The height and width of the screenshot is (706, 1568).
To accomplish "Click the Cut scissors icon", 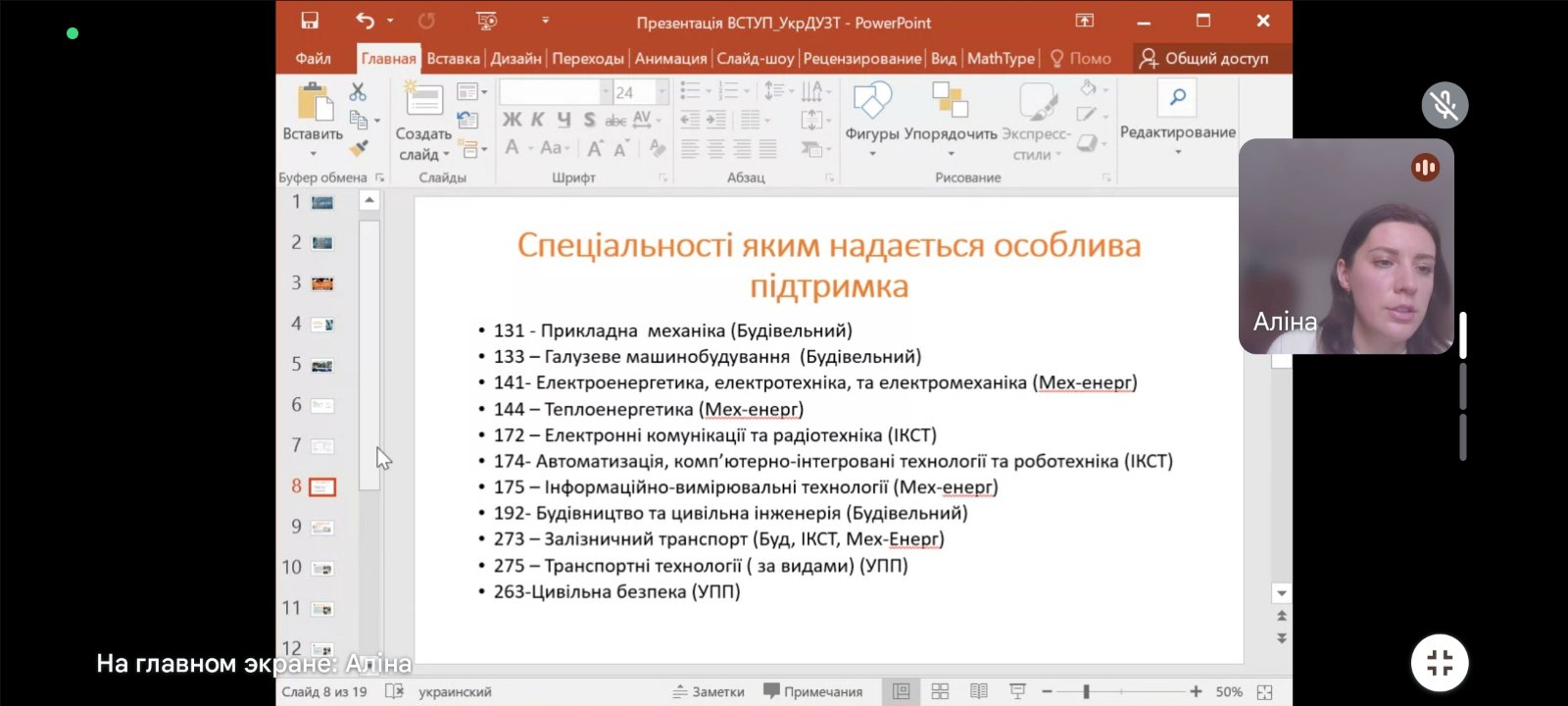I will click(358, 92).
